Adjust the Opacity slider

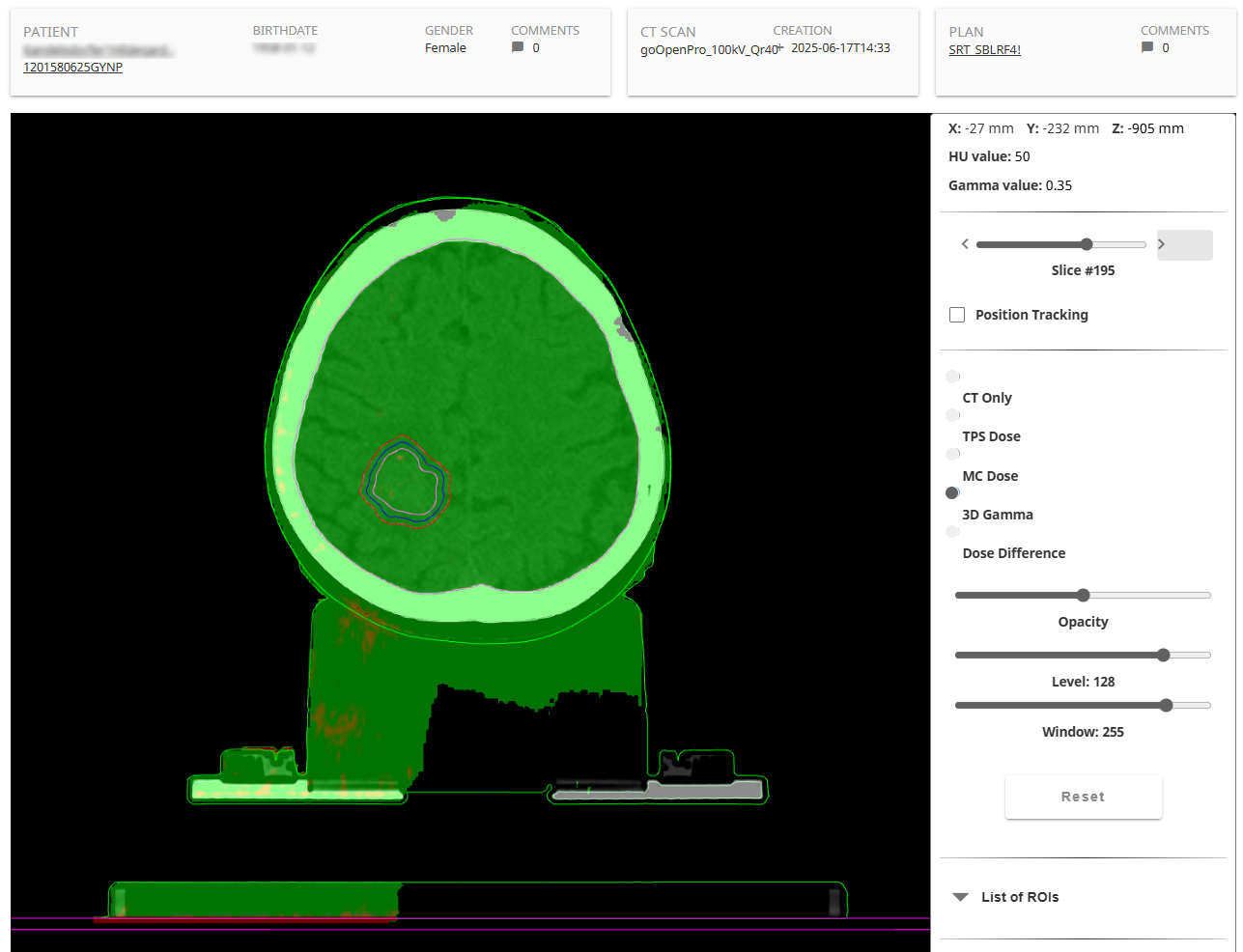[x=1083, y=596]
